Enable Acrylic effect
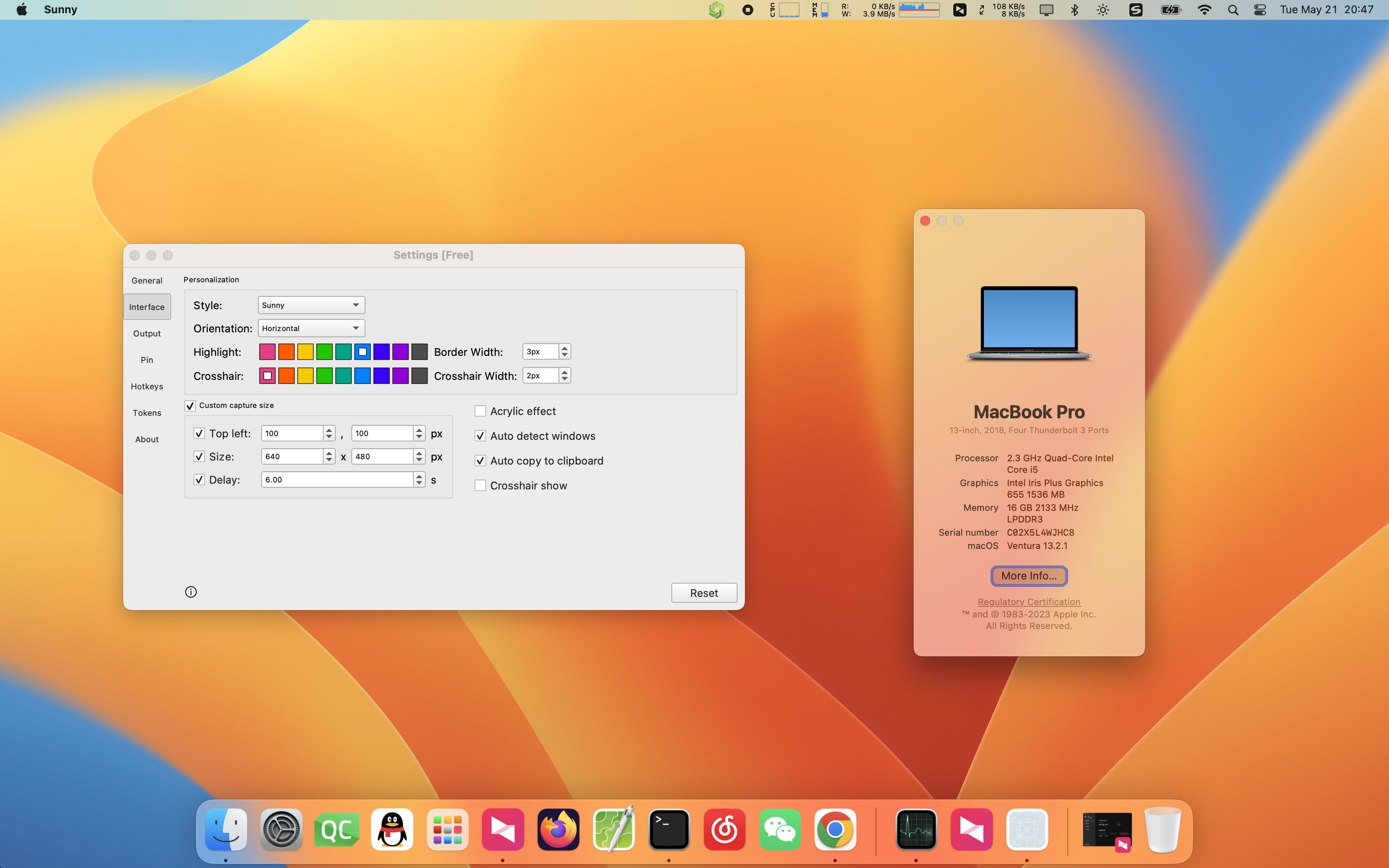 pos(480,411)
